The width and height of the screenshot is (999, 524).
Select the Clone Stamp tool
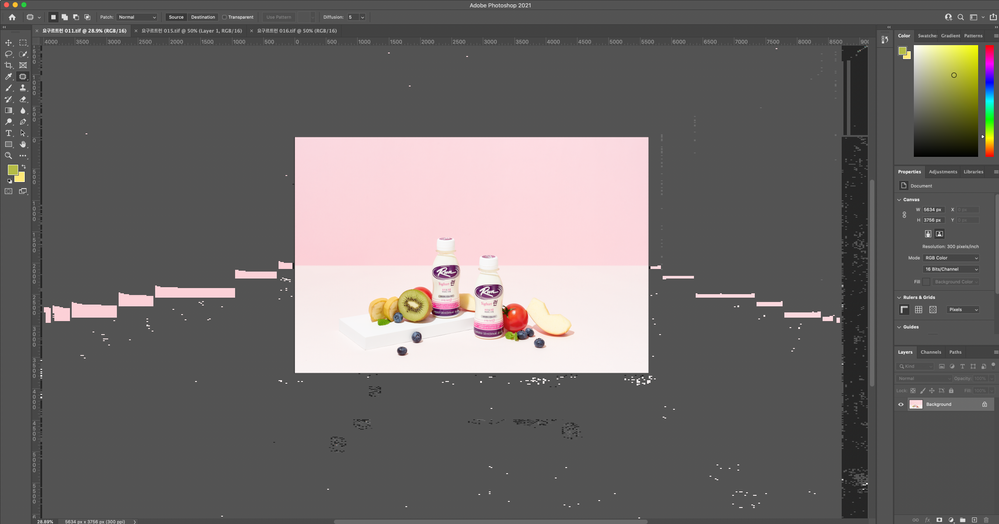(23, 88)
